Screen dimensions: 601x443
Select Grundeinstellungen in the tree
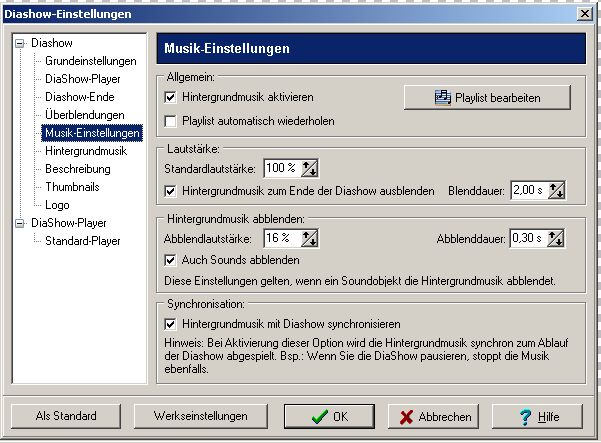[x=90, y=62]
